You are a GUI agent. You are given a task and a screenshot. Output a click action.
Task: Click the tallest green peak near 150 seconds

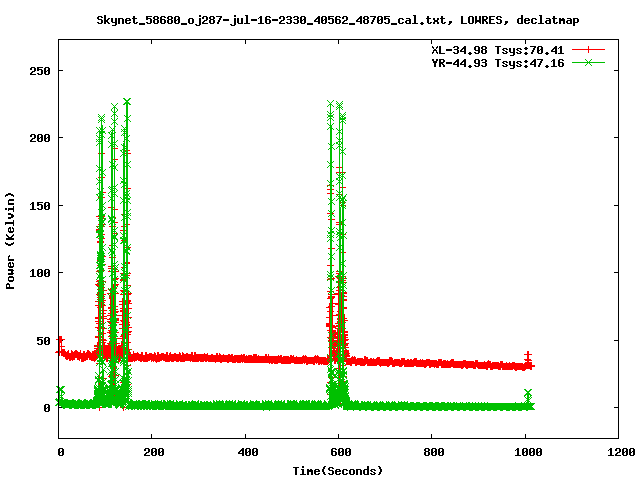pyautogui.click(x=127, y=102)
